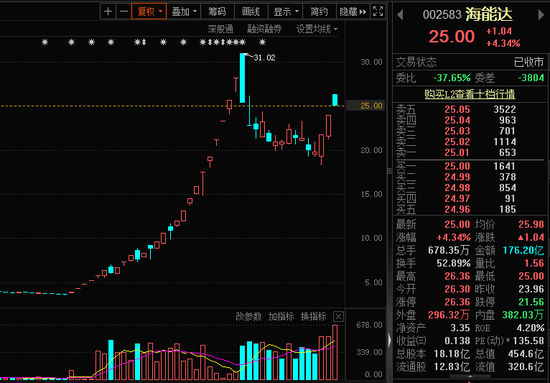
Task: Click the 融资融券 tag
Action: pos(264,29)
